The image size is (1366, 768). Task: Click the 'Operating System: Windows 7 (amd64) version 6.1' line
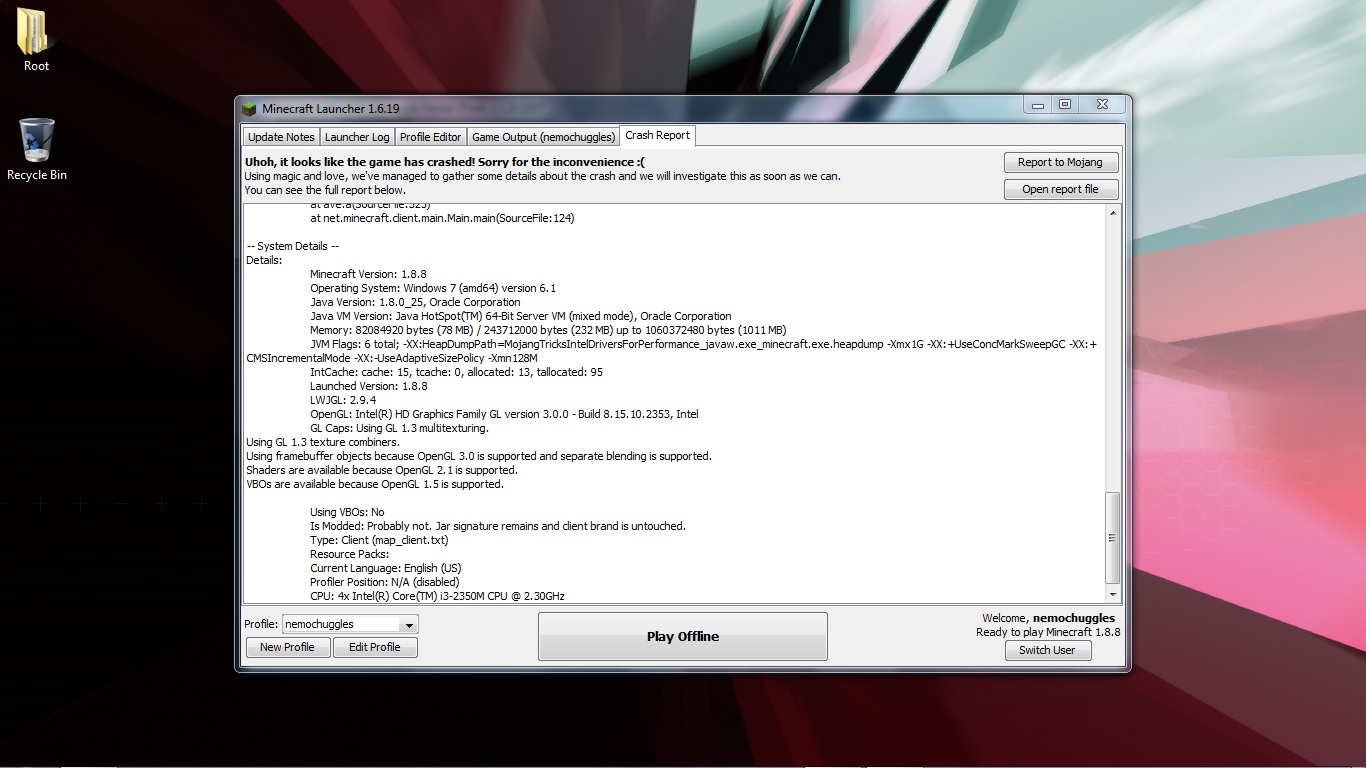(x=433, y=288)
